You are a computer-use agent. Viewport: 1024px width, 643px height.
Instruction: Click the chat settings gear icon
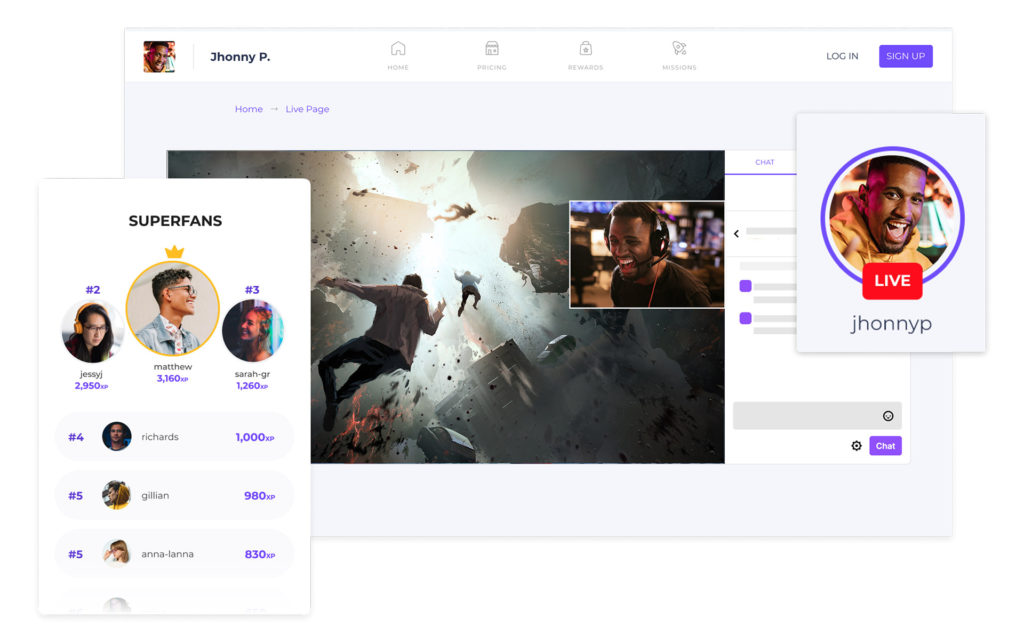click(856, 446)
